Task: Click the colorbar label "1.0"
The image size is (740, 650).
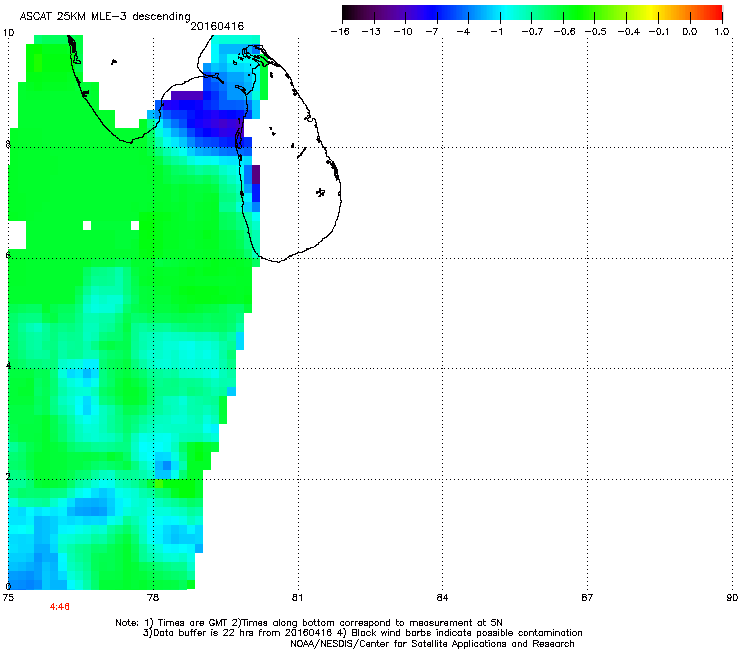Action: [722, 32]
